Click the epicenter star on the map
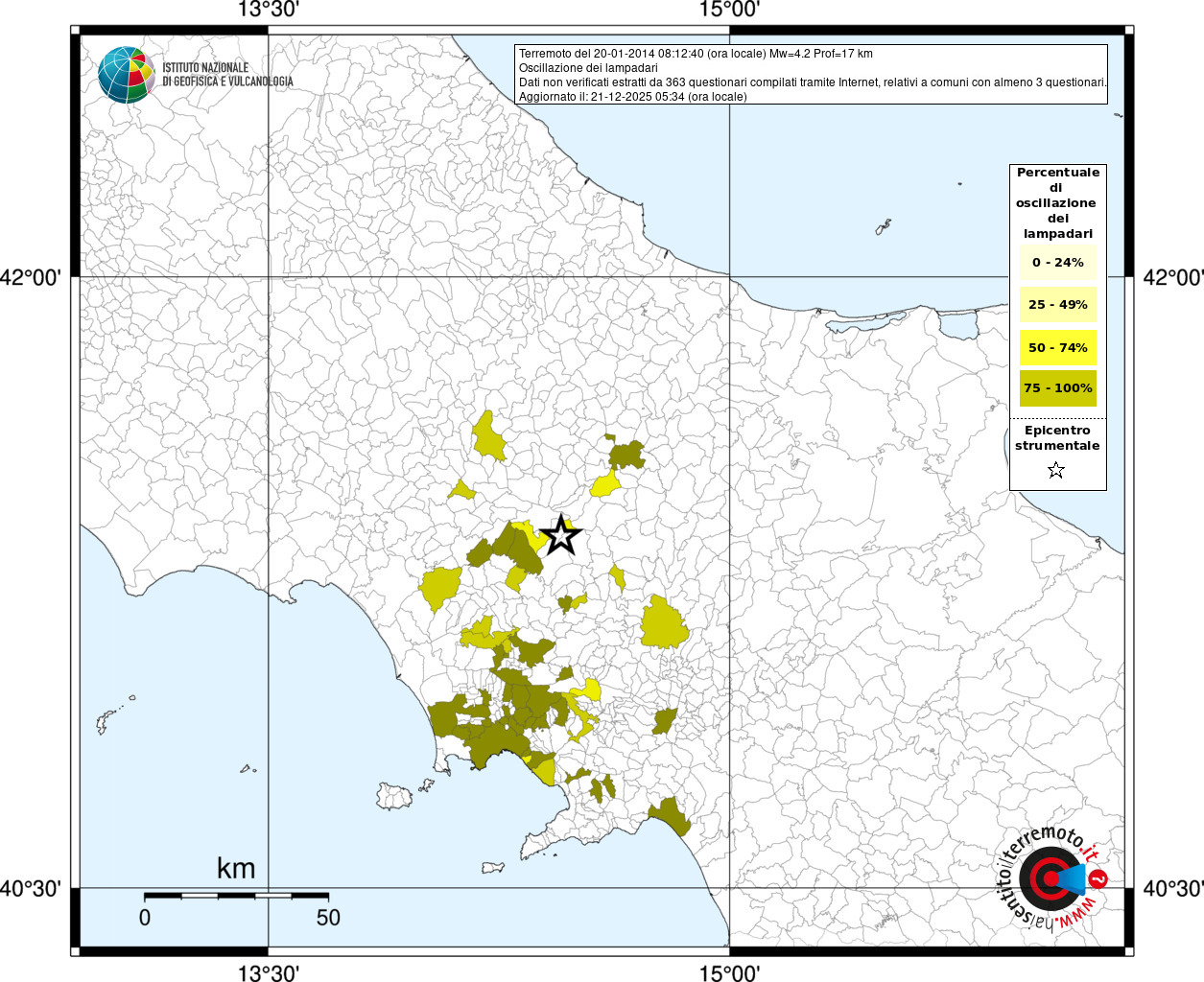1204x982 pixels. pyautogui.click(x=560, y=536)
